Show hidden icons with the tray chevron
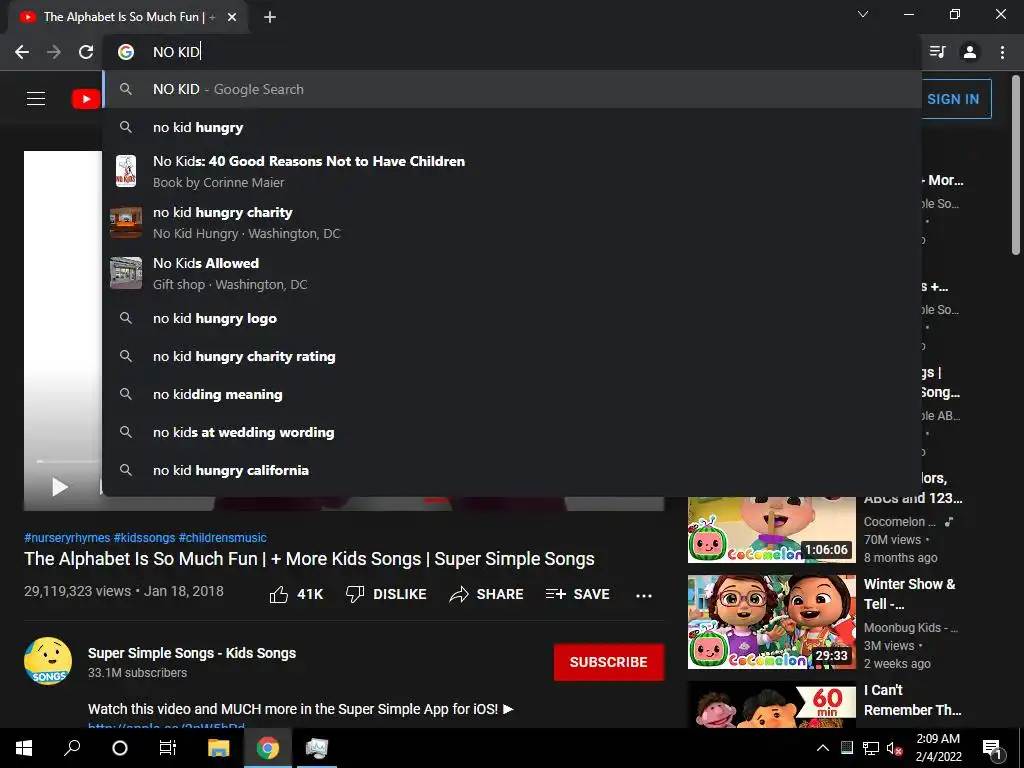The width and height of the screenshot is (1024, 768). [823, 748]
